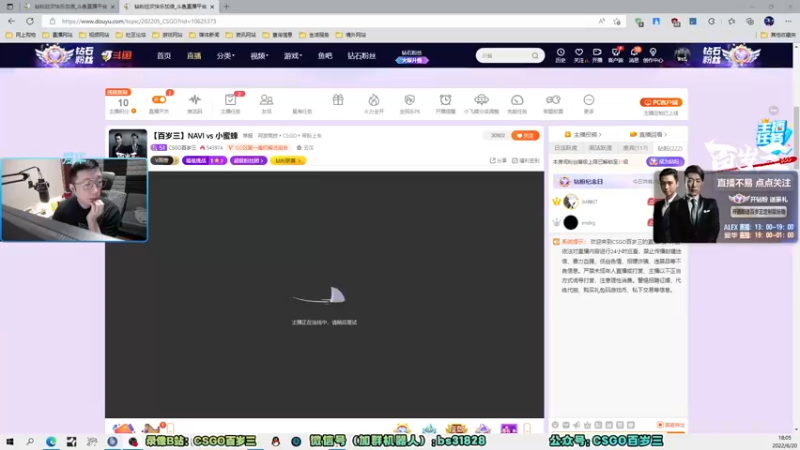Viewport: 800px width, 450px height.
Task: Go back with browser back arrow
Action: click(x=11, y=21)
